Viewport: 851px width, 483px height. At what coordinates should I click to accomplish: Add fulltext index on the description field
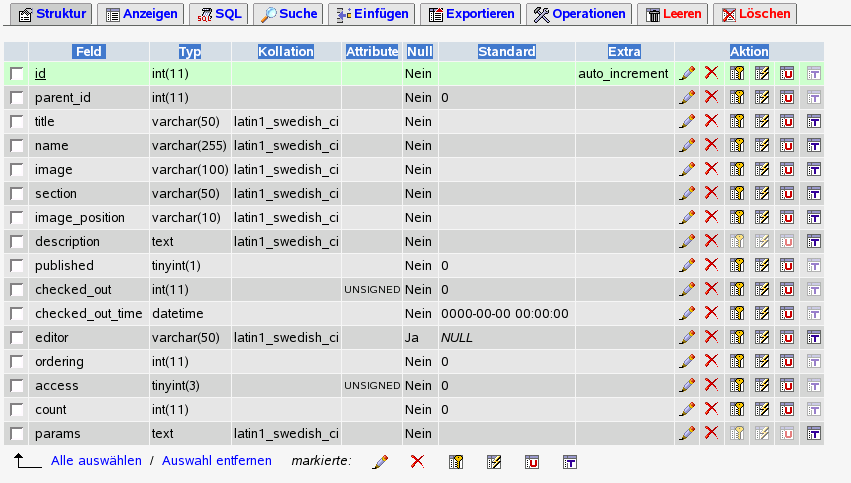pyautogui.click(x=813, y=241)
